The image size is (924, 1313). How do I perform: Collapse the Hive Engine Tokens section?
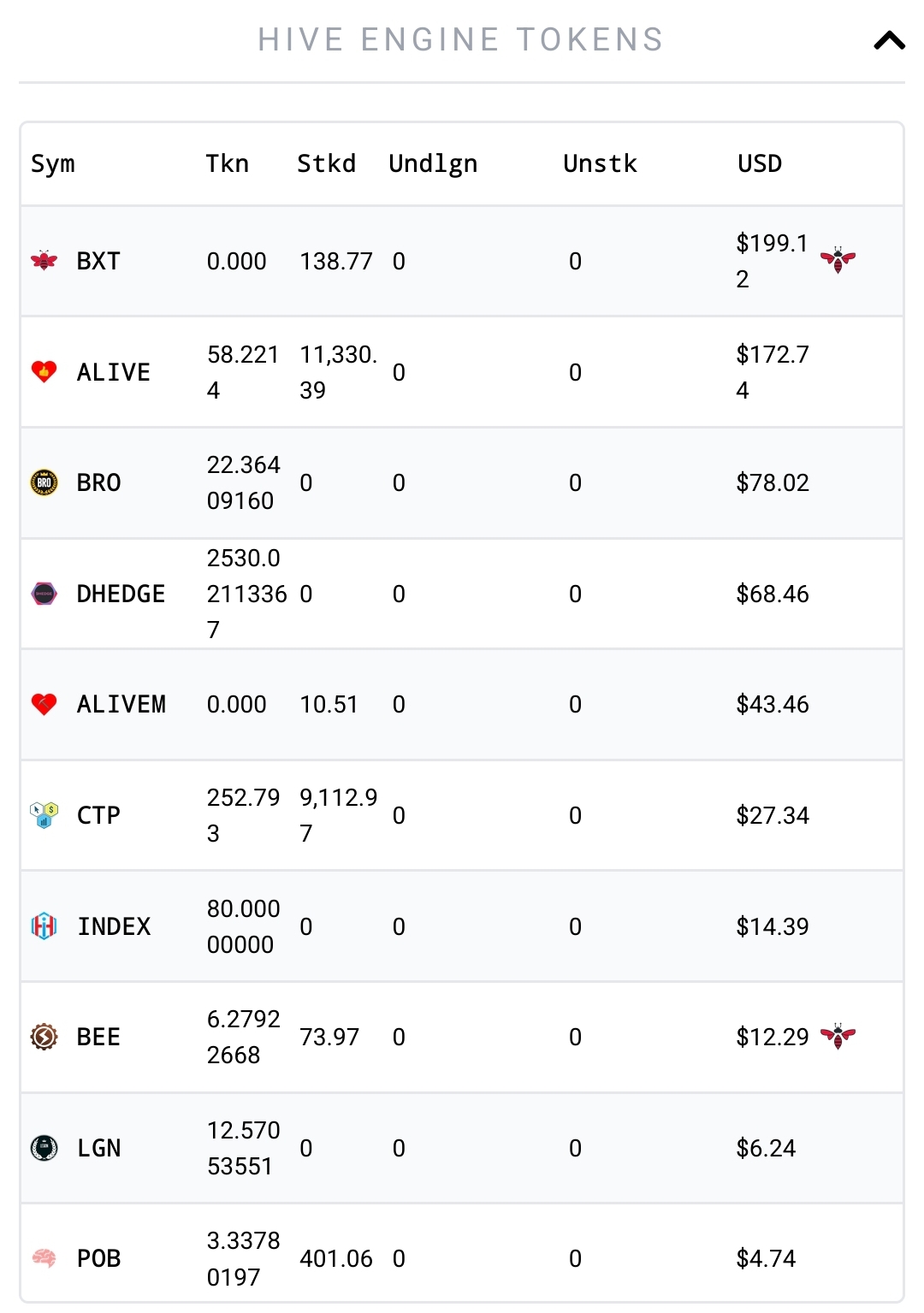tap(889, 40)
